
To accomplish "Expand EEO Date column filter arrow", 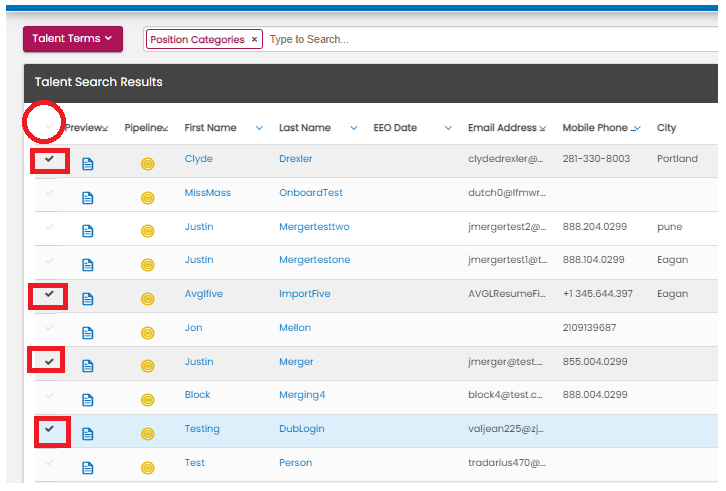I will [x=448, y=128].
